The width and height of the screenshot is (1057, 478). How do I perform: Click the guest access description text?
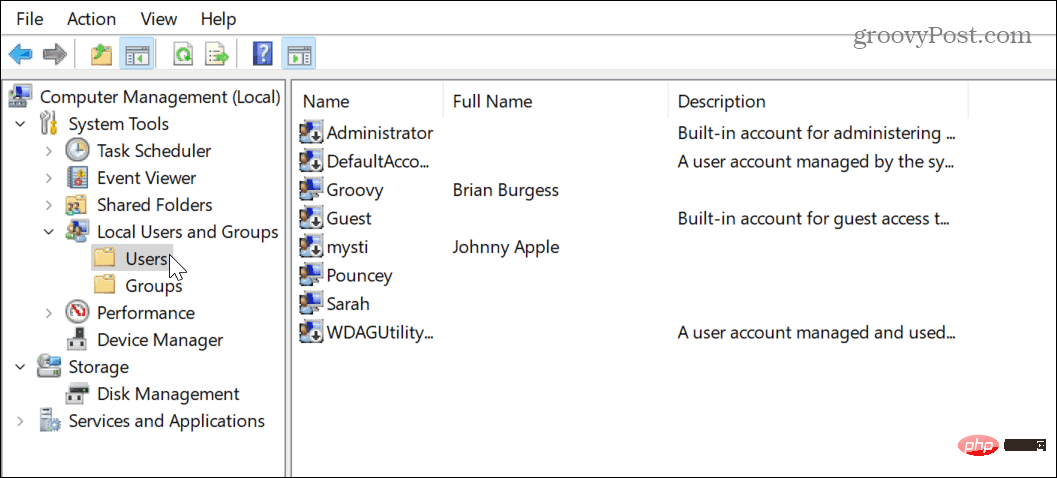coord(814,218)
